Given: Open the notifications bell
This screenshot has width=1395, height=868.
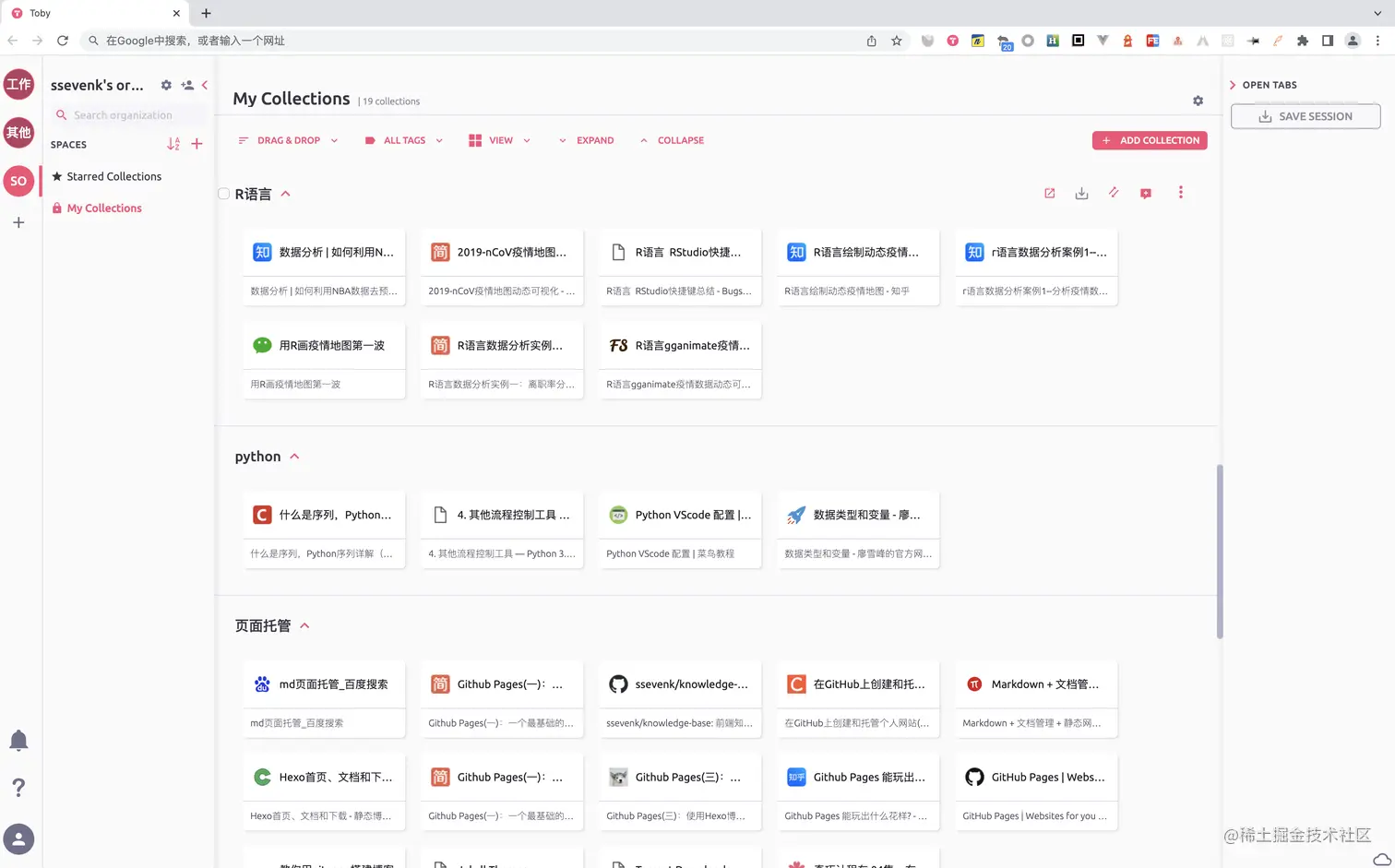Looking at the screenshot, I should coord(18,740).
